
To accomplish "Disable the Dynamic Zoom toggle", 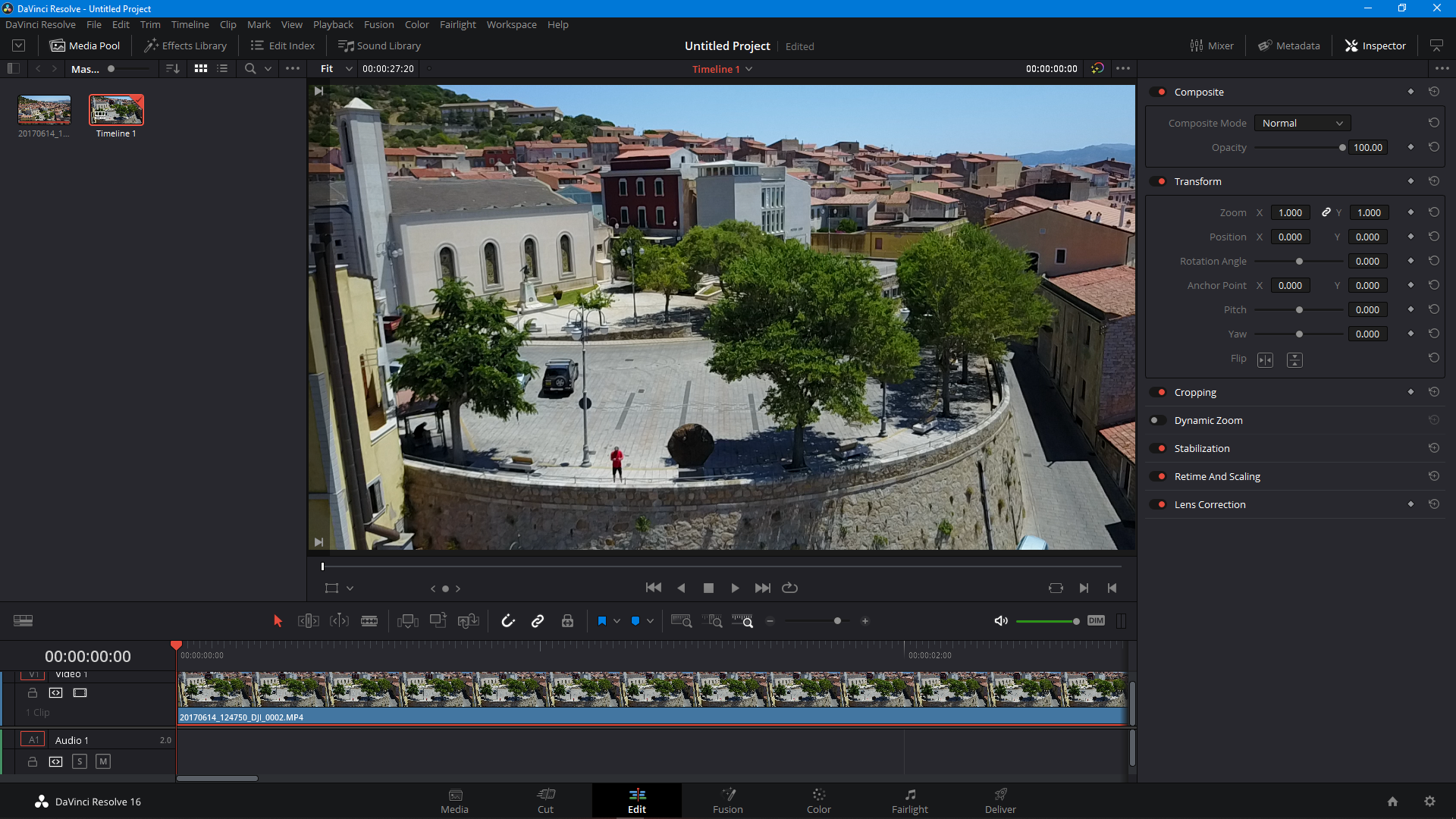I will (1157, 420).
